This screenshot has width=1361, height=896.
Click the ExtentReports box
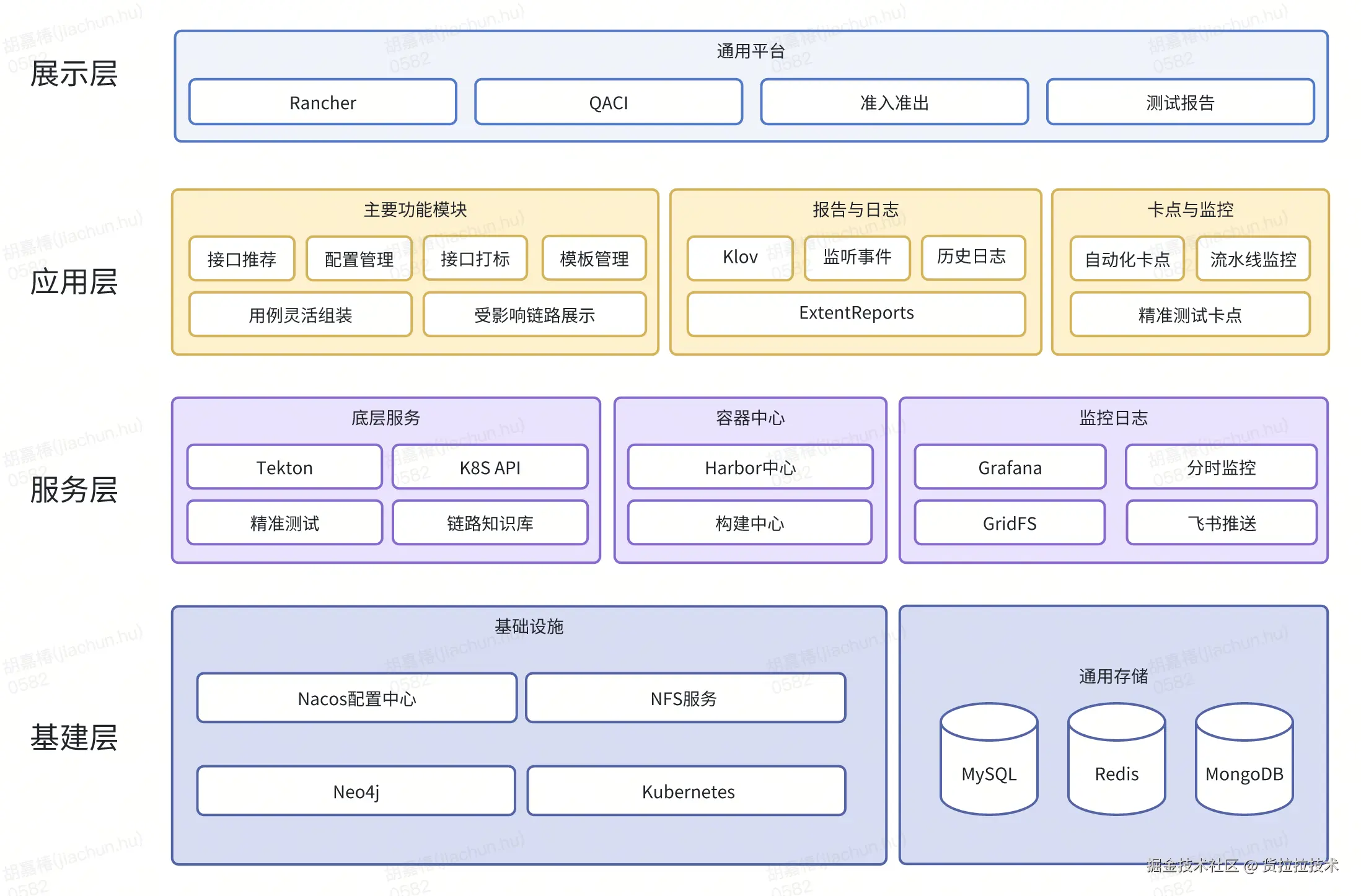coord(856,314)
